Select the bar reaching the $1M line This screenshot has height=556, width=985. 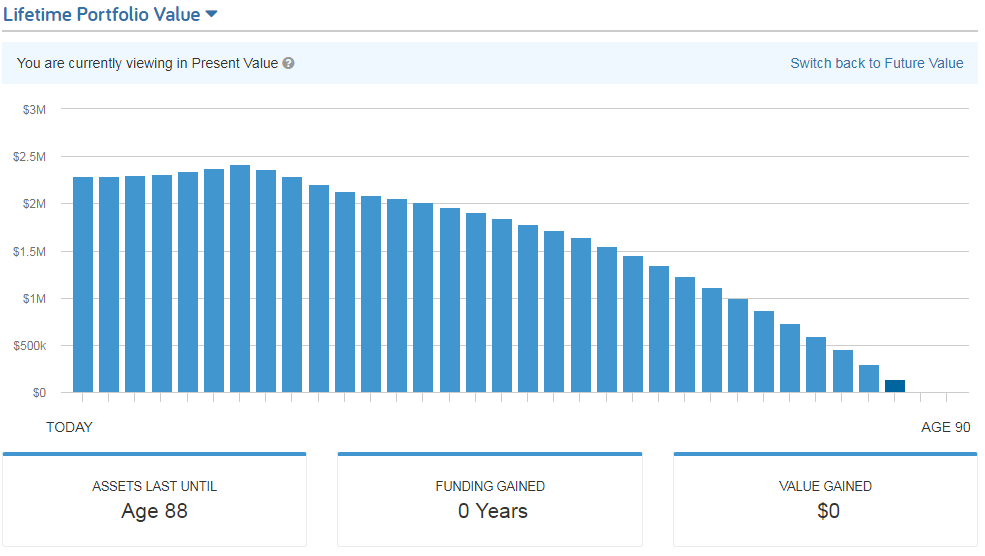click(738, 346)
